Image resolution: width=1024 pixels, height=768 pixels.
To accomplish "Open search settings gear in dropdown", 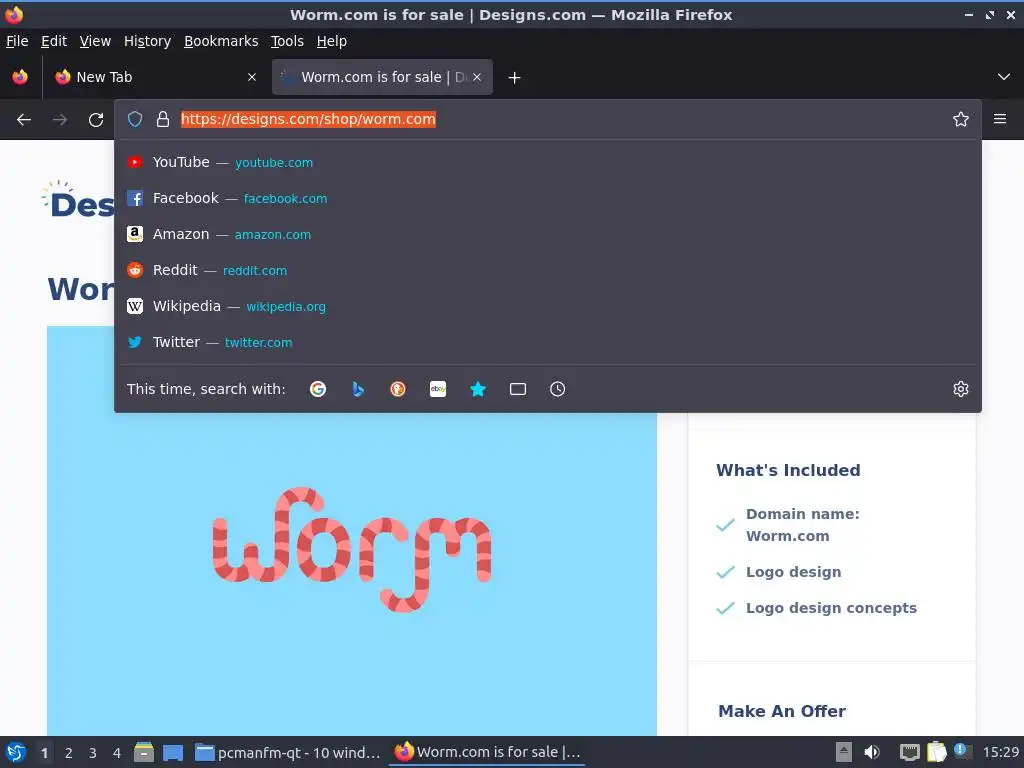I will [x=961, y=389].
